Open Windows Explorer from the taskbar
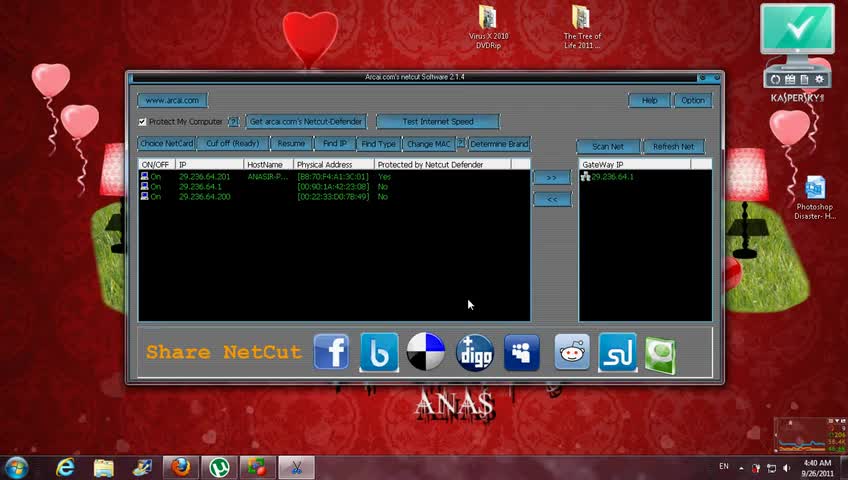This screenshot has width=848, height=480. 104,468
